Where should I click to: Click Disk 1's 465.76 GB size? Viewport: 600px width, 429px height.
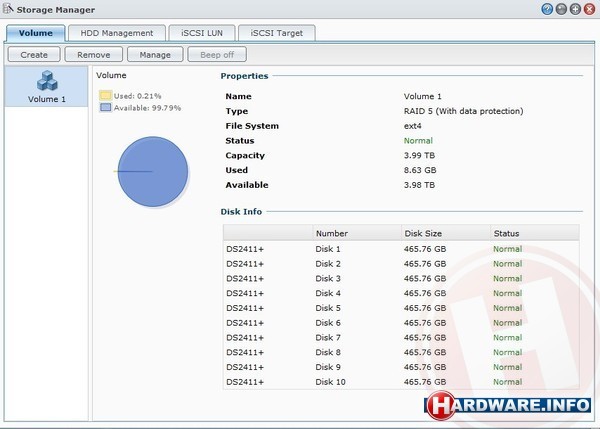pos(425,249)
